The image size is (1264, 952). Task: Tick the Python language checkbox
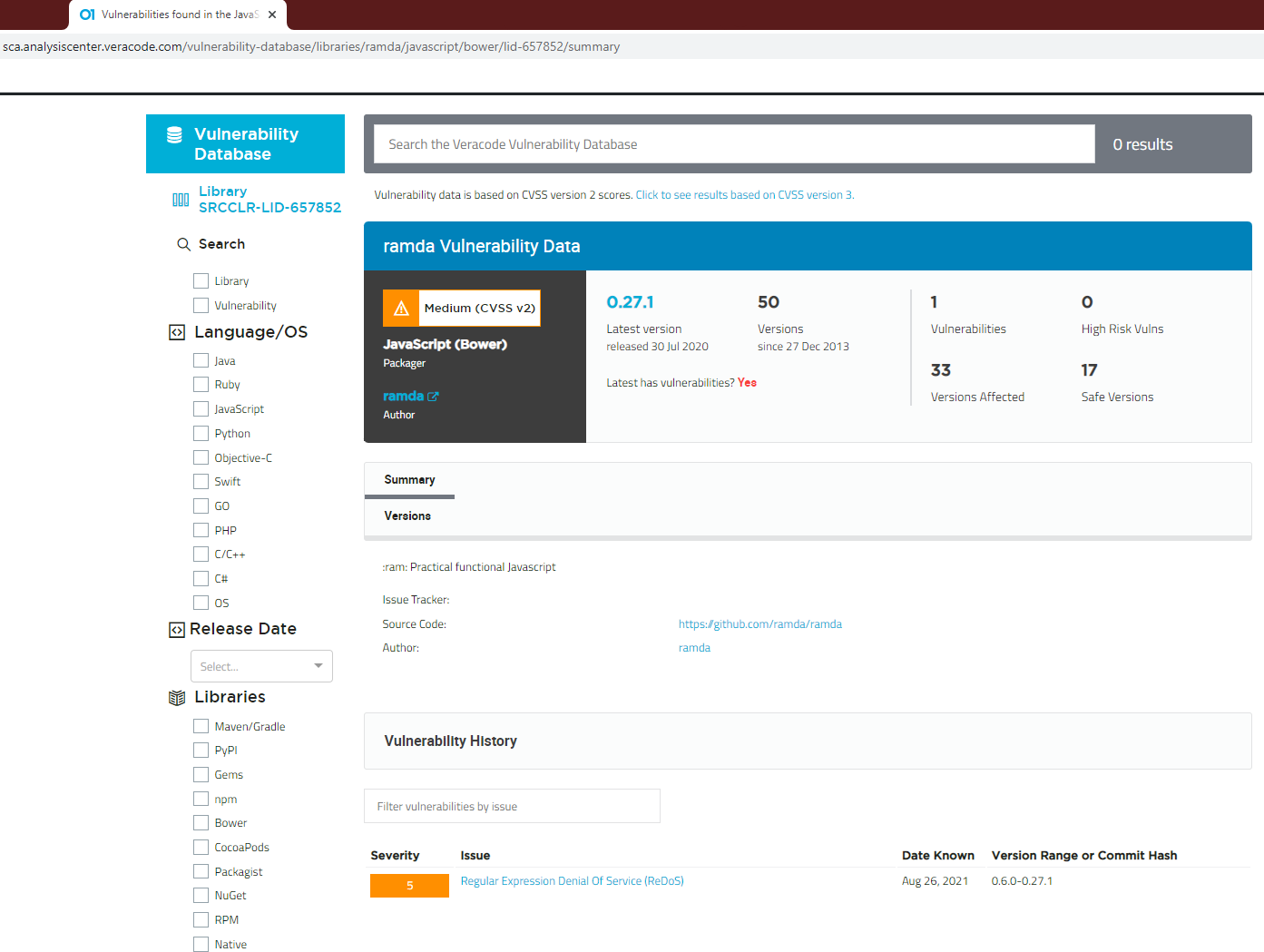[201, 433]
